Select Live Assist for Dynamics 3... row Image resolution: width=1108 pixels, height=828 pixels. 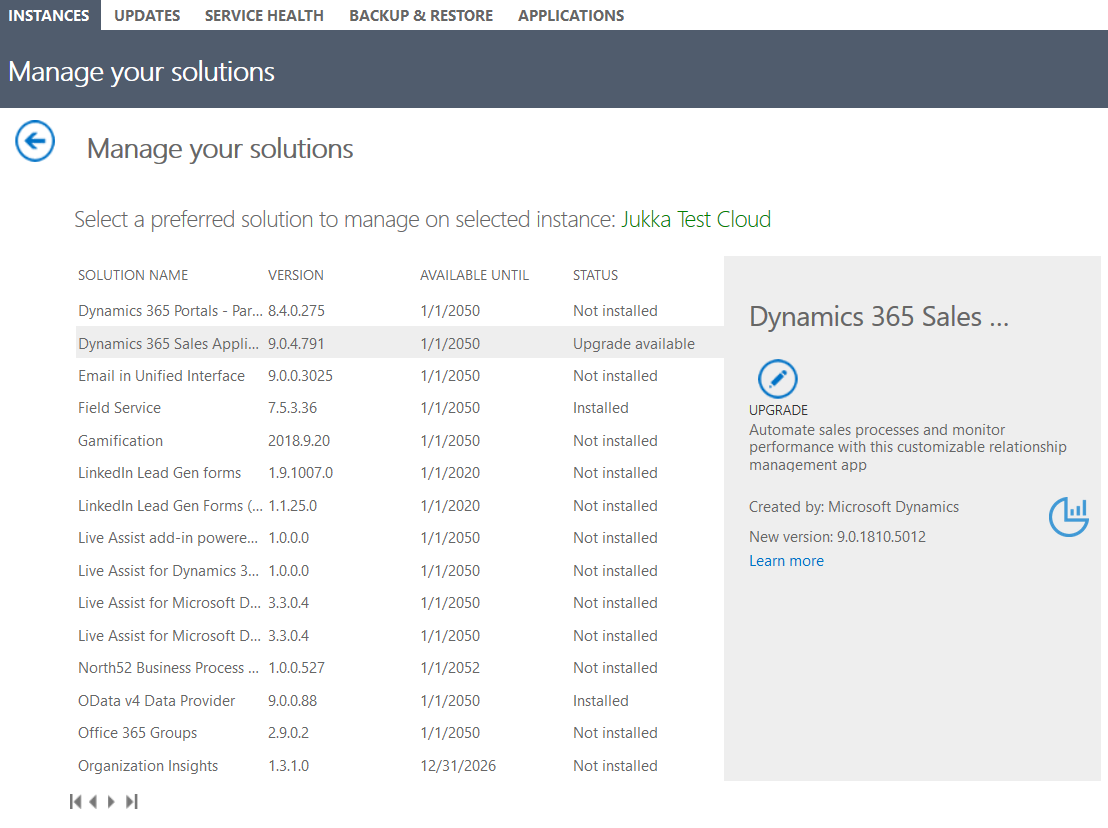point(400,571)
